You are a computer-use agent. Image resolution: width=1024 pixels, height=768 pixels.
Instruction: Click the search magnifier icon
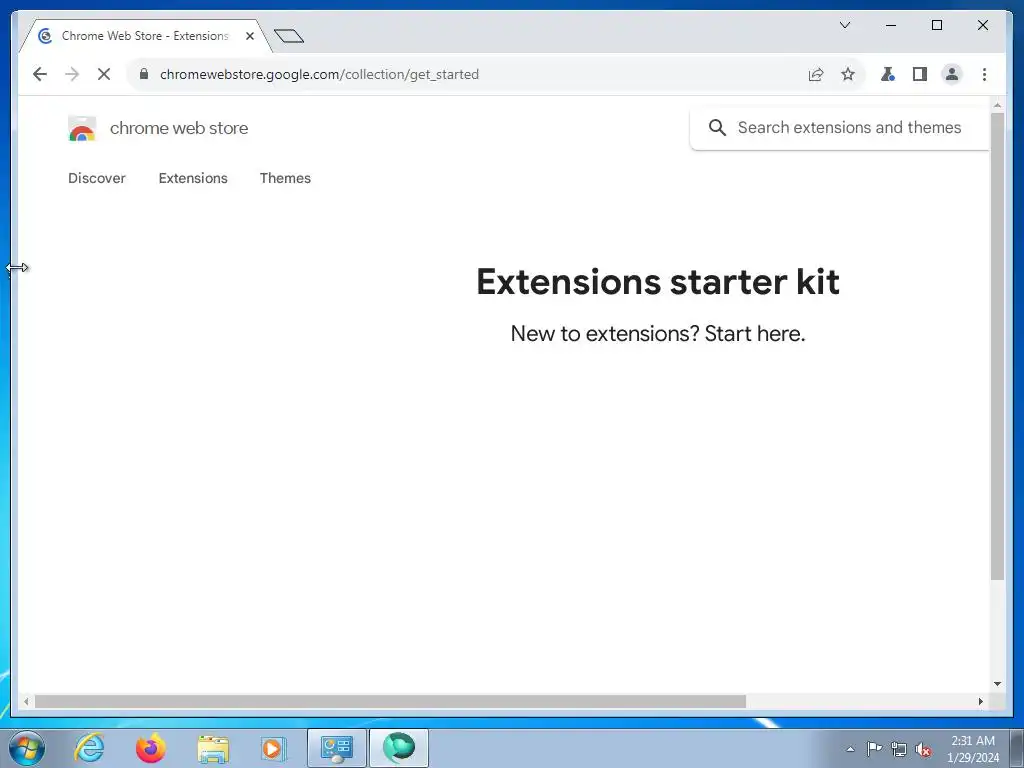tap(717, 127)
